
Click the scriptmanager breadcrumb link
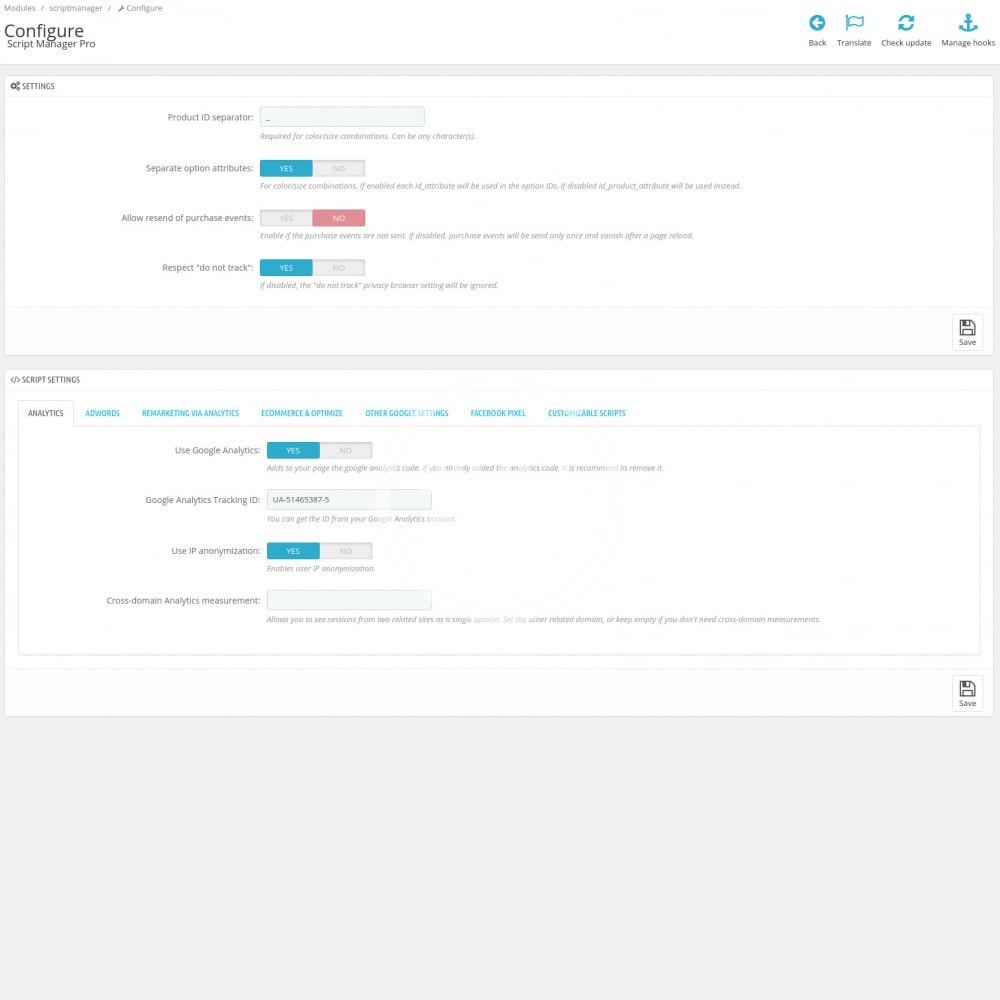pyautogui.click(x=76, y=8)
